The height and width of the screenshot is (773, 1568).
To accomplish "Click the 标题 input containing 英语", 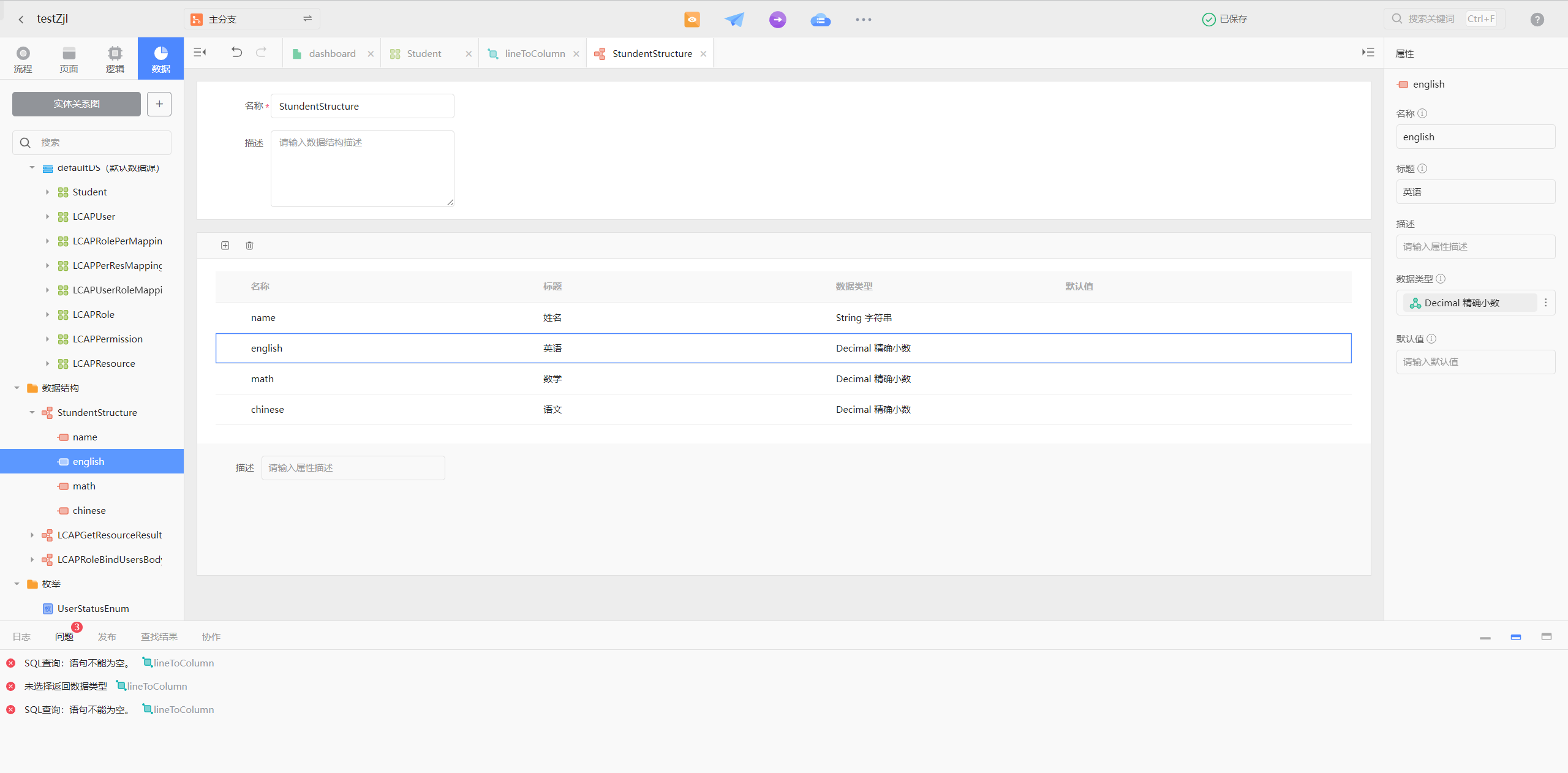I will click(1476, 192).
